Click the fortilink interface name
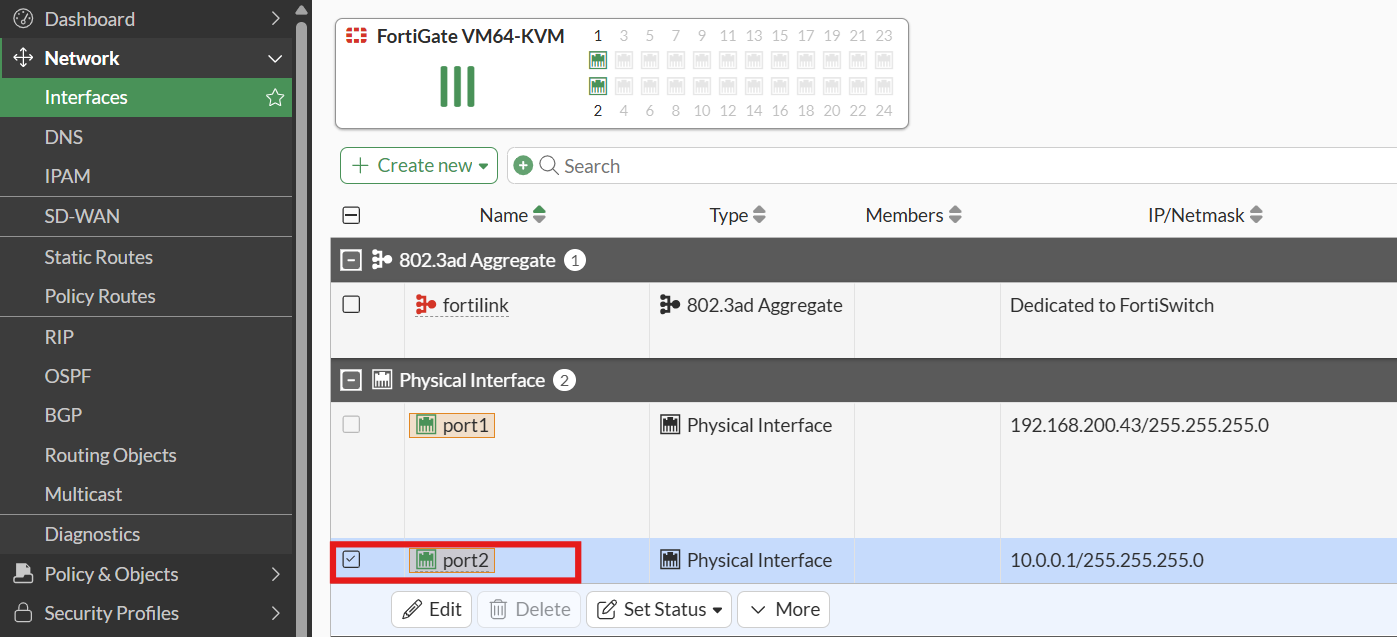1397x637 pixels. 476,305
